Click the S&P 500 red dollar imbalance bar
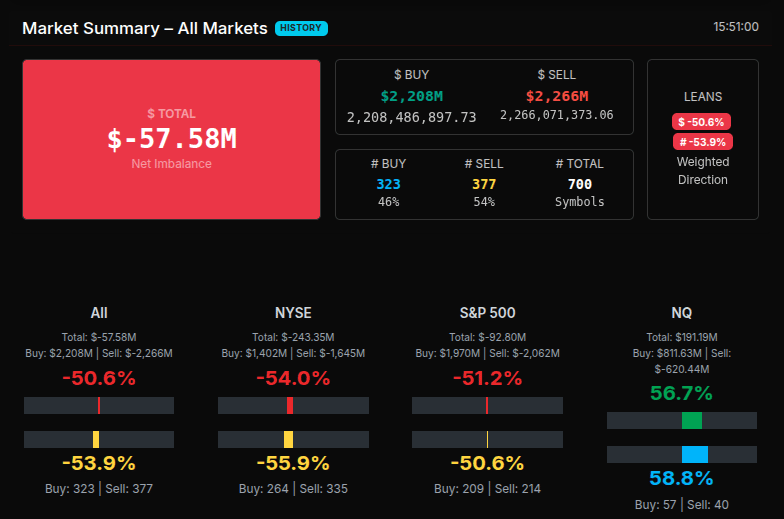This screenshot has width=784, height=519. click(486, 405)
